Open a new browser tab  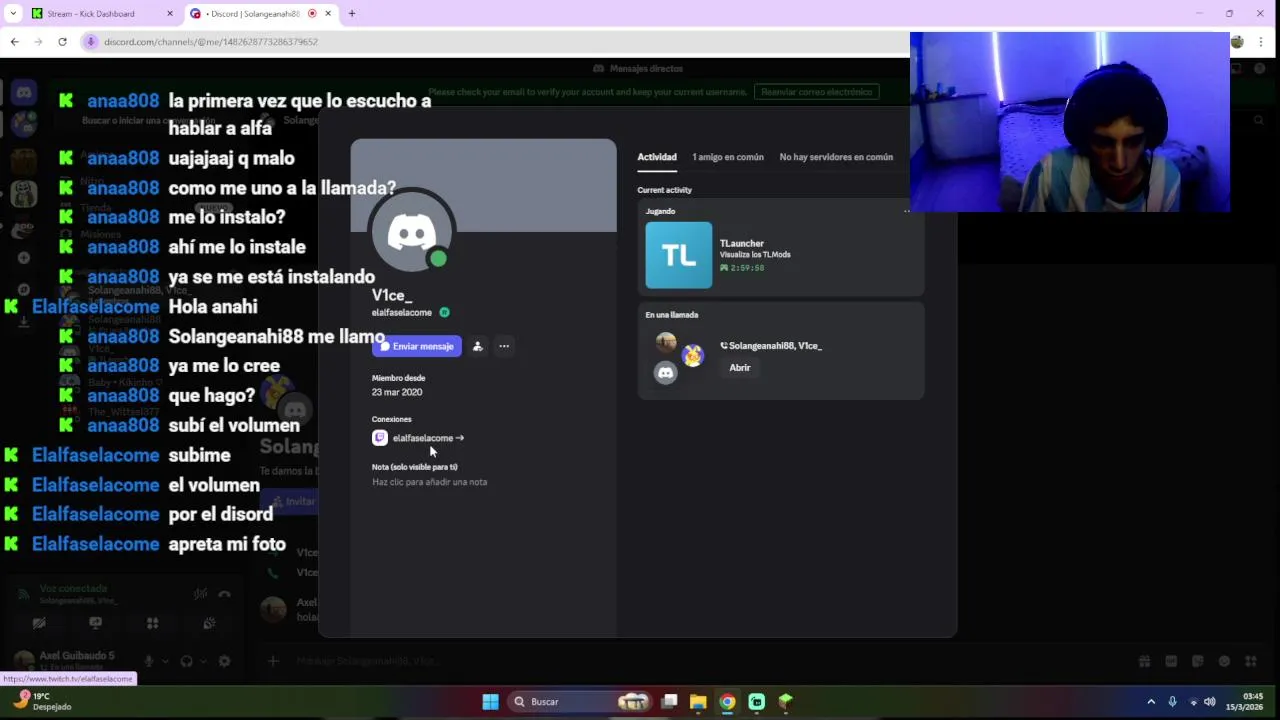352,14
